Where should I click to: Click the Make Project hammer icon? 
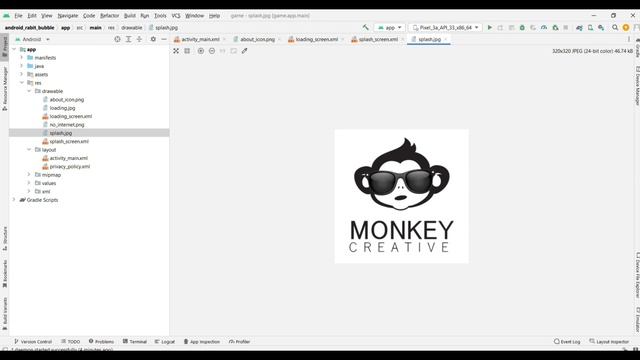click(365, 27)
